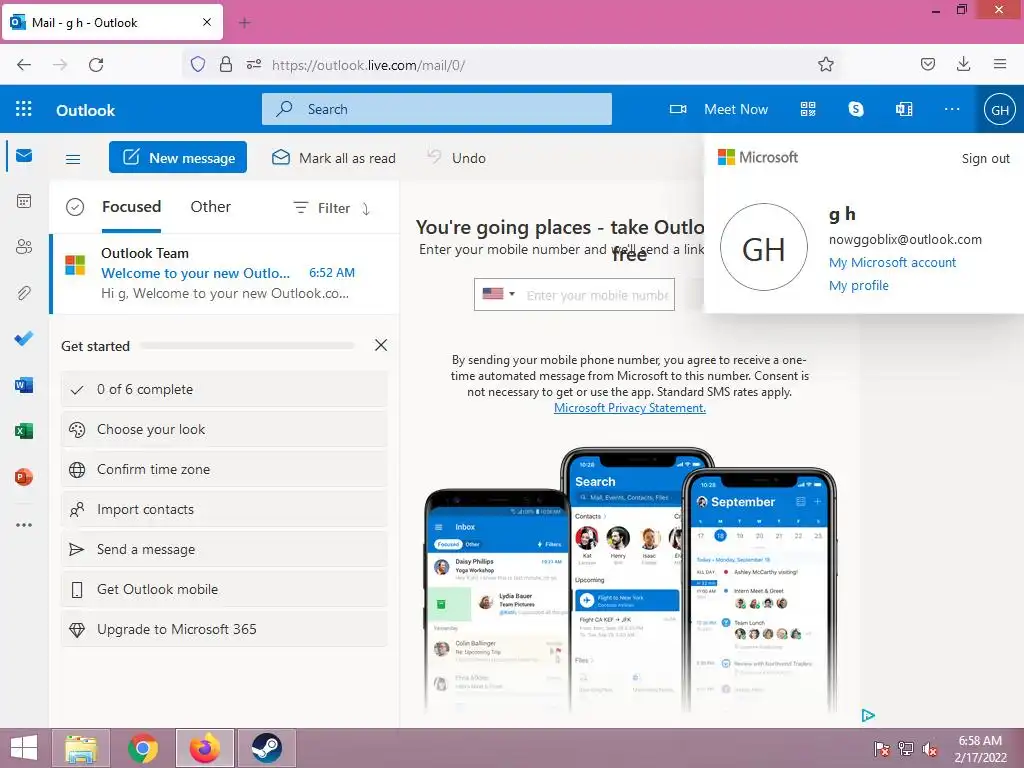Image resolution: width=1024 pixels, height=768 pixels.
Task: Open To Do checkmark icon
Action: point(24,338)
